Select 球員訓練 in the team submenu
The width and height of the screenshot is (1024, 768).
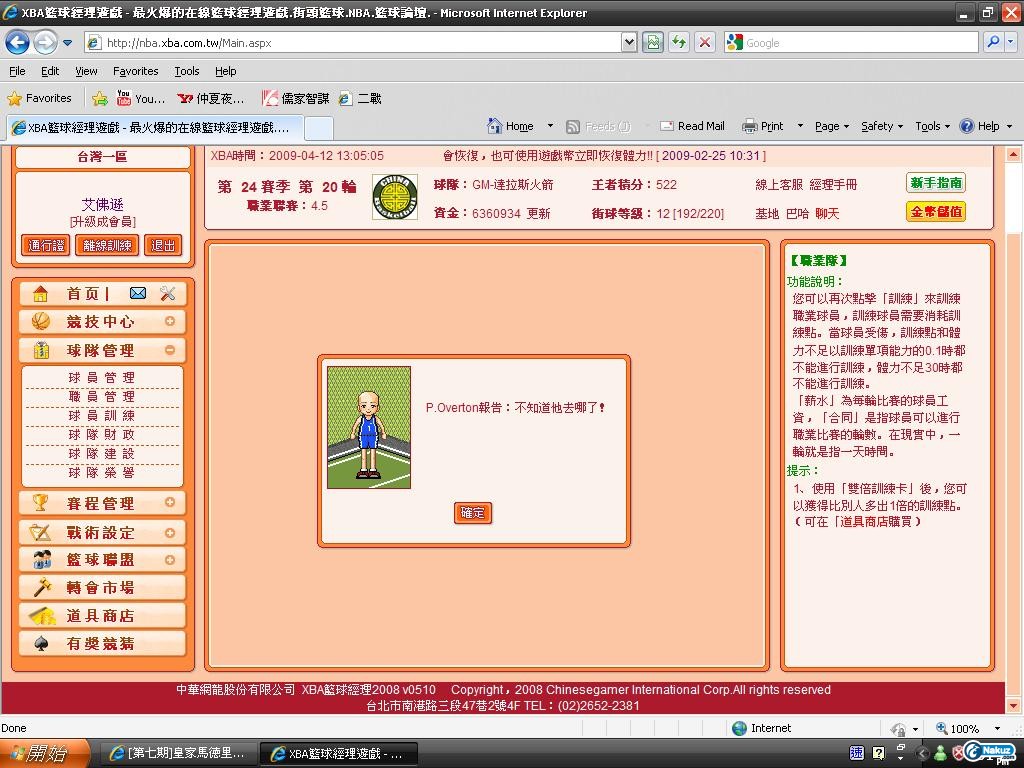coord(101,415)
